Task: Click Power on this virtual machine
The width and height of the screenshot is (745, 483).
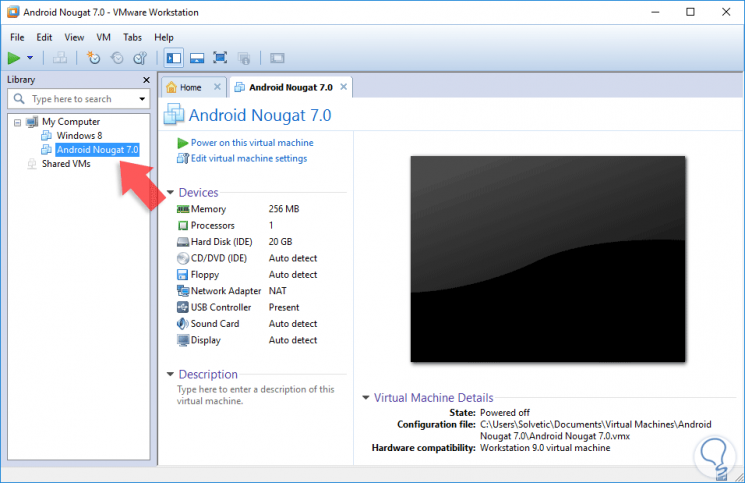Action: (252, 142)
